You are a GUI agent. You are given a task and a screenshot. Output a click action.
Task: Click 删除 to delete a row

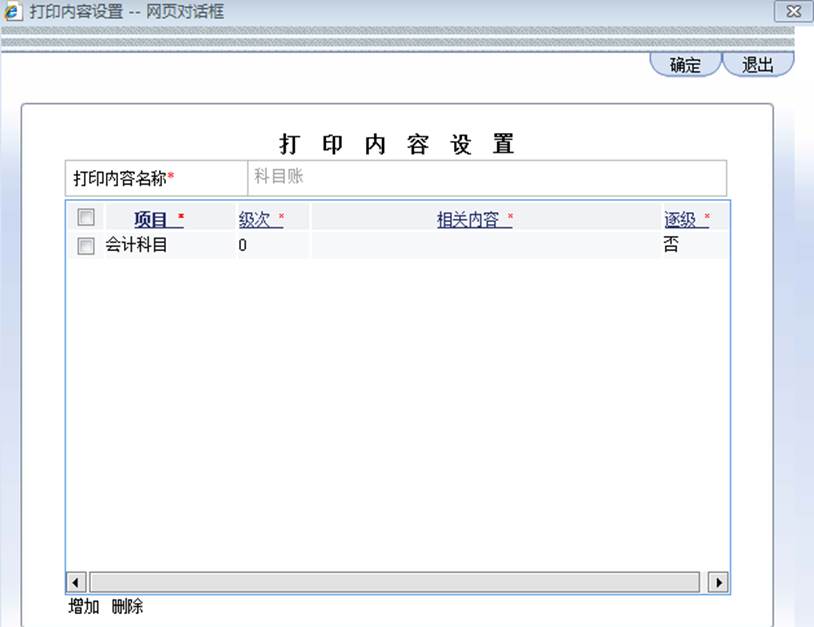click(127, 606)
